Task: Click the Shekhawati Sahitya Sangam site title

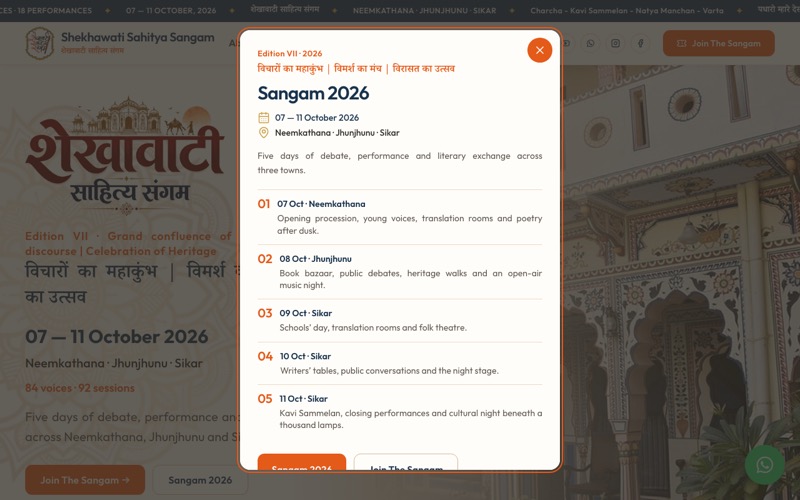Action: [138, 37]
